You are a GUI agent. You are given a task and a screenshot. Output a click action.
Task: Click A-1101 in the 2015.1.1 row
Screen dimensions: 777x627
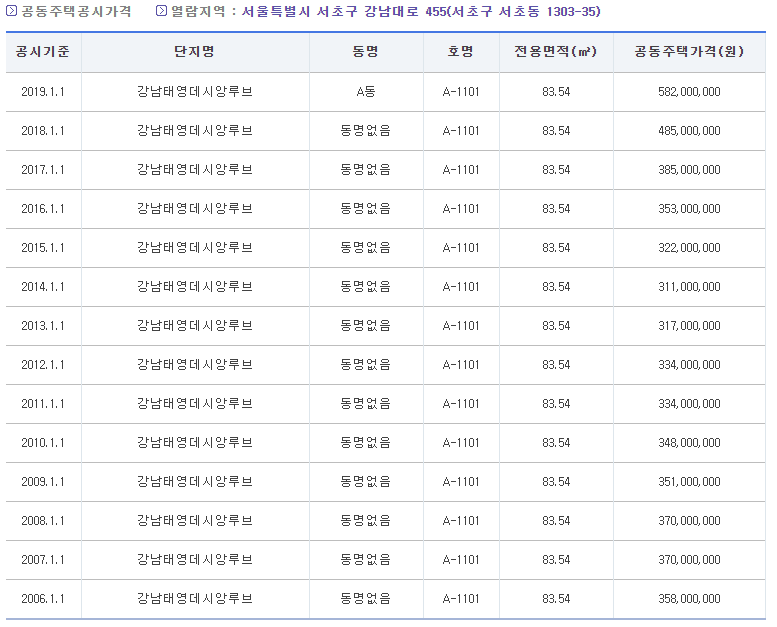[461, 248]
